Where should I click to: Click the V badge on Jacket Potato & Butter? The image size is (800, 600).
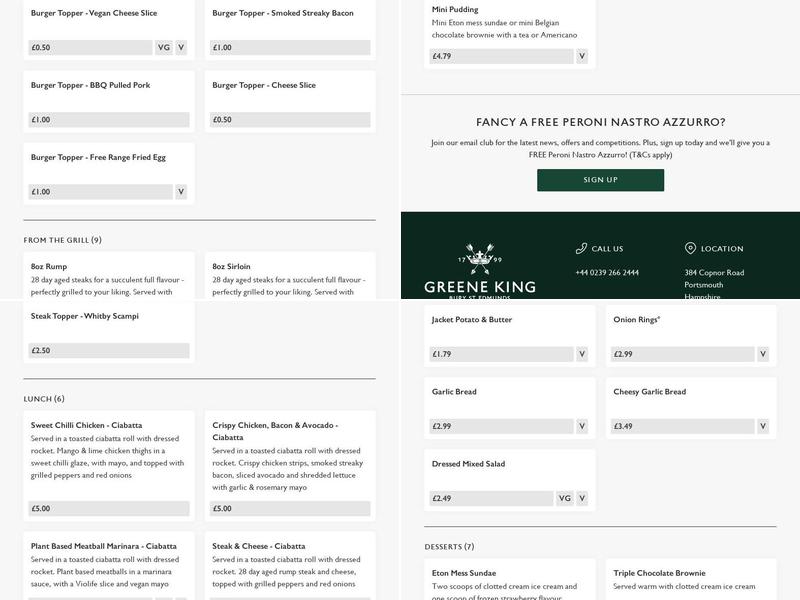coord(582,354)
